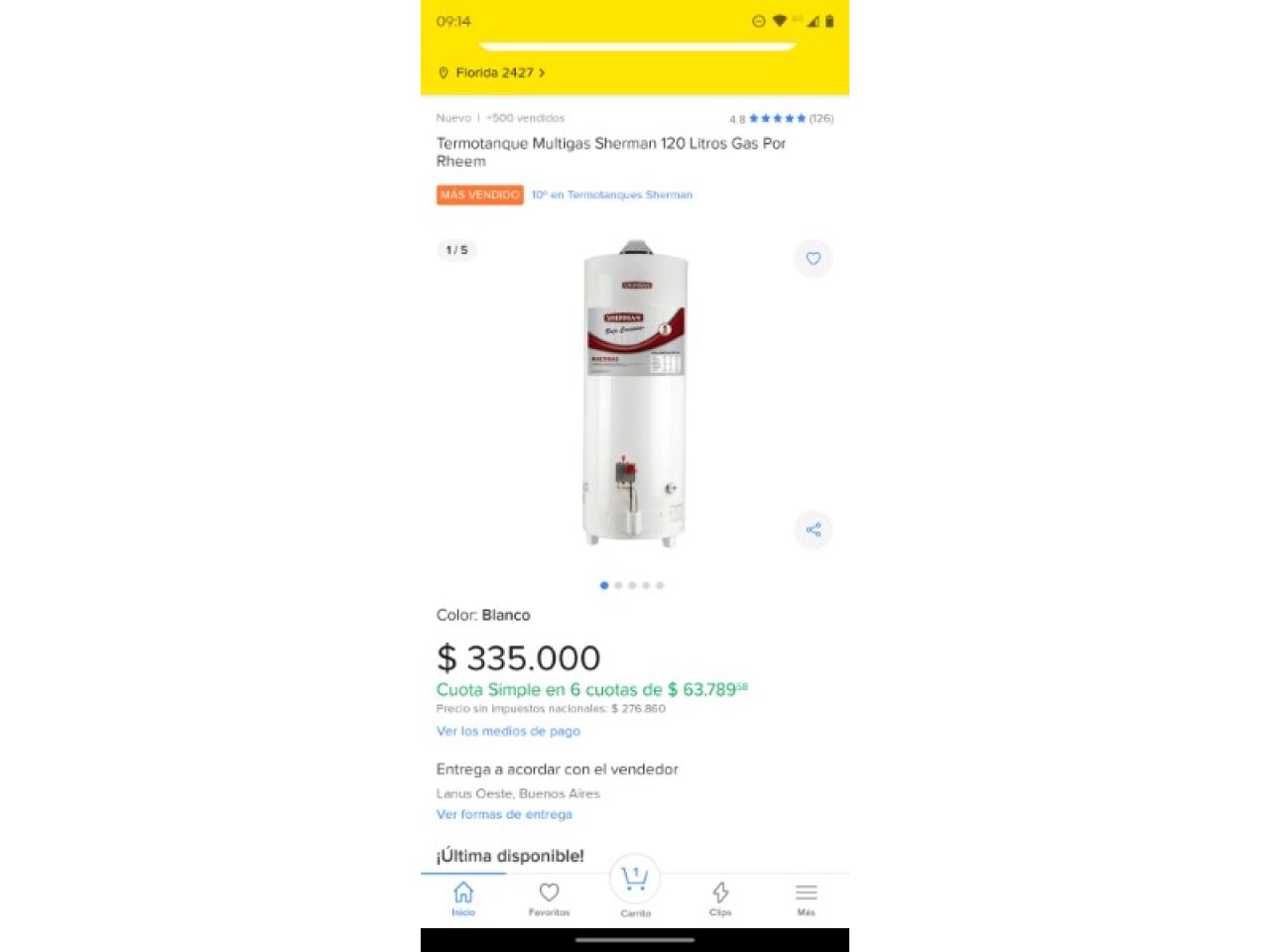Tap the Sherman water heater product image
The height and width of the screenshot is (952, 1270).
coord(635,393)
